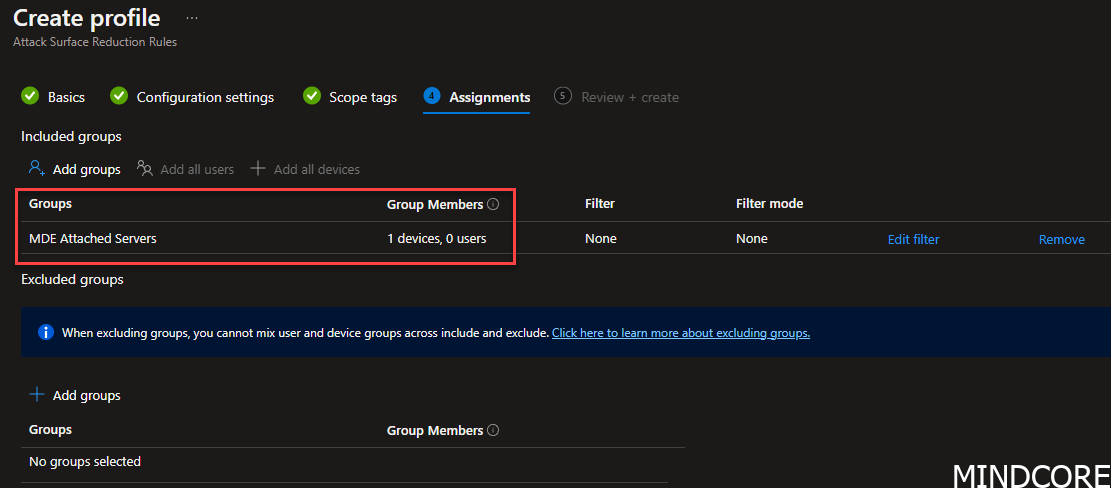This screenshot has width=1111, height=488.
Task: Go to the Configuration settings step
Action: pos(205,97)
